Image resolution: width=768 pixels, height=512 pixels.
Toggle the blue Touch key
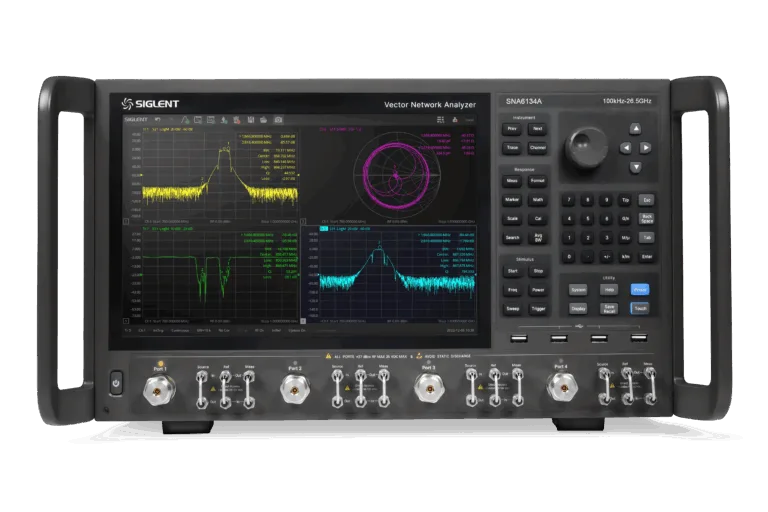coord(640,309)
